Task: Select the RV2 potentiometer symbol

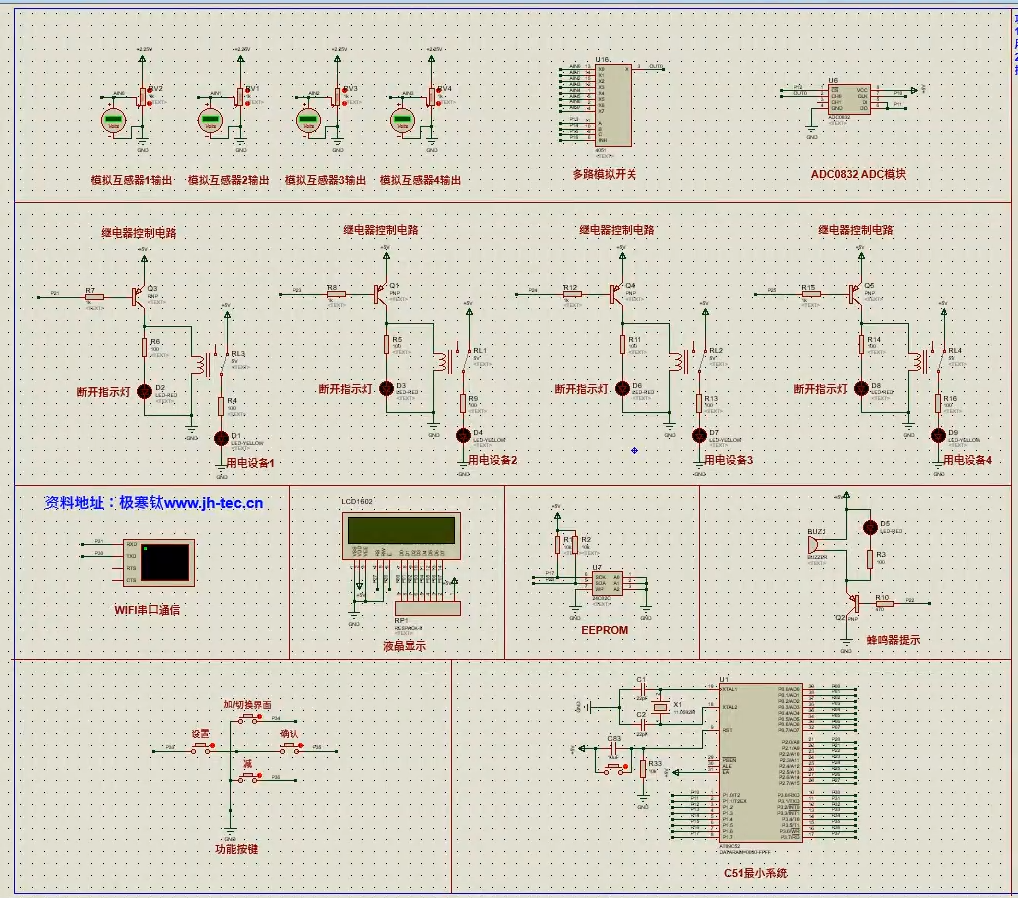Action: pos(142,97)
